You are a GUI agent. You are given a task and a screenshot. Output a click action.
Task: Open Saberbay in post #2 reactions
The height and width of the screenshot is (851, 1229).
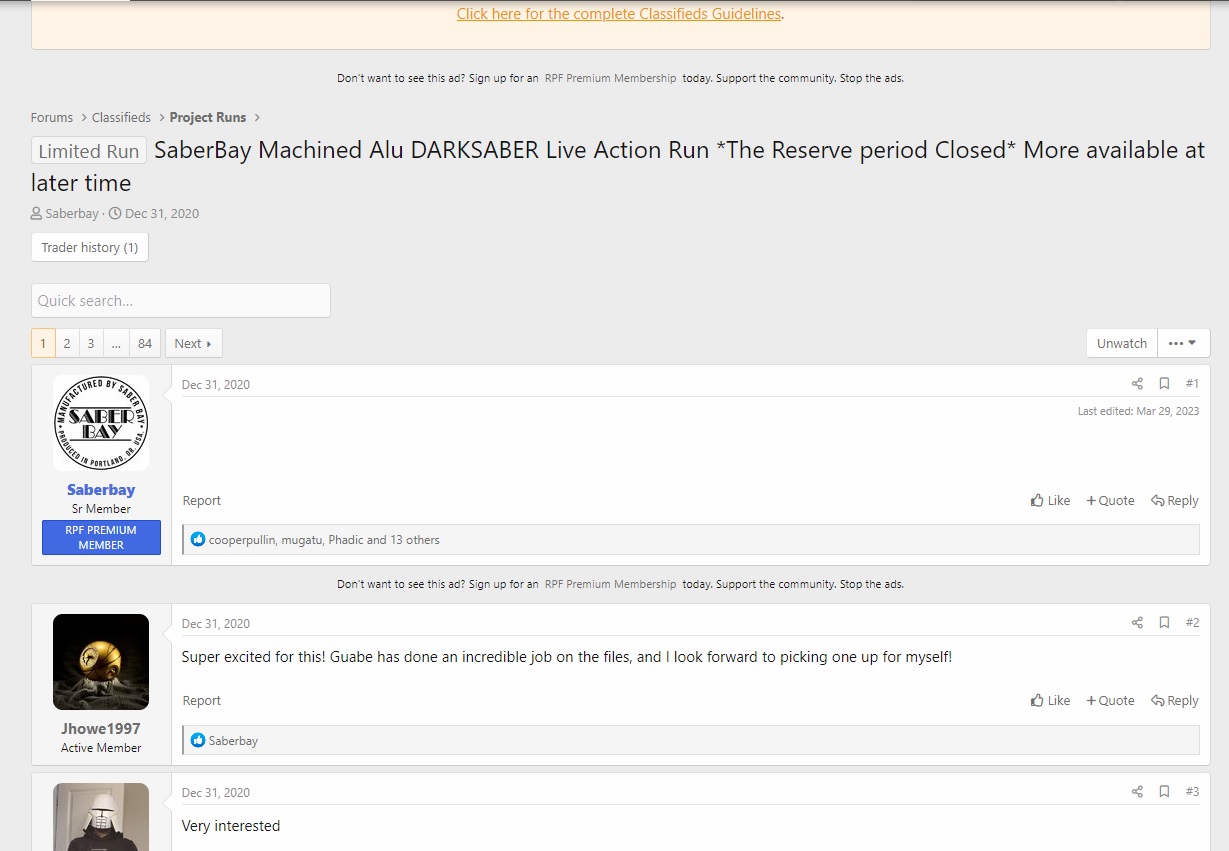233,741
